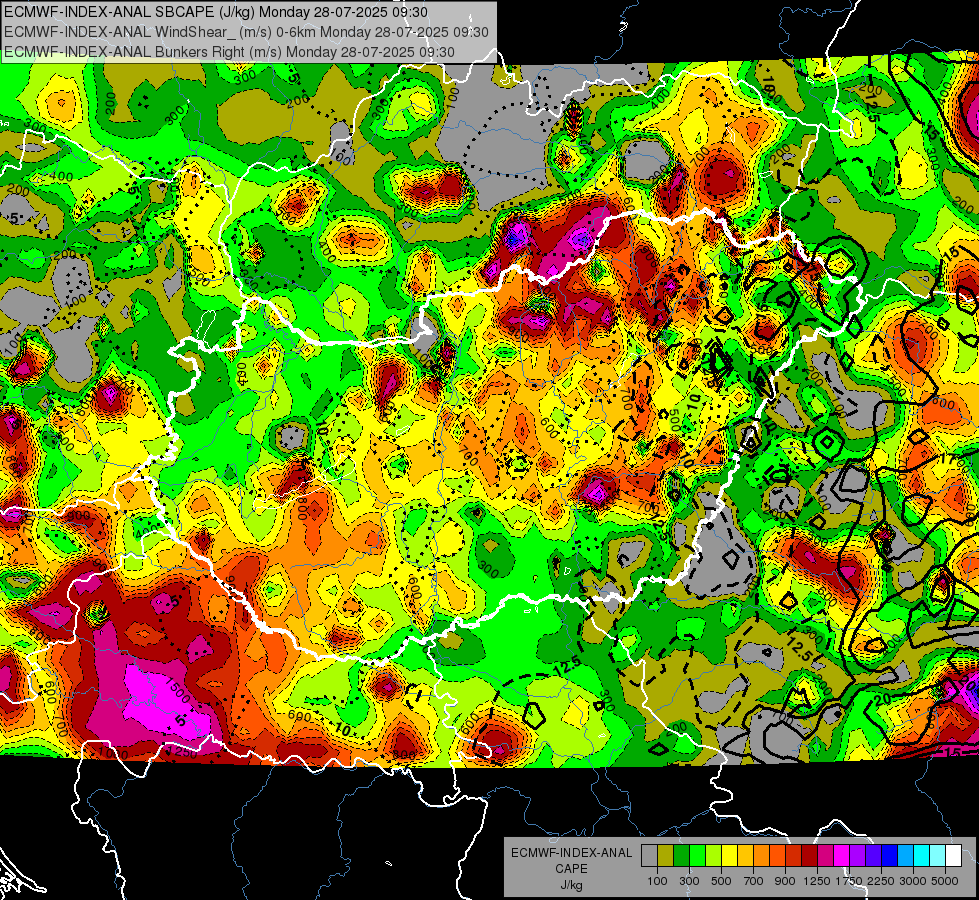Click the legend value label 300

(689, 881)
